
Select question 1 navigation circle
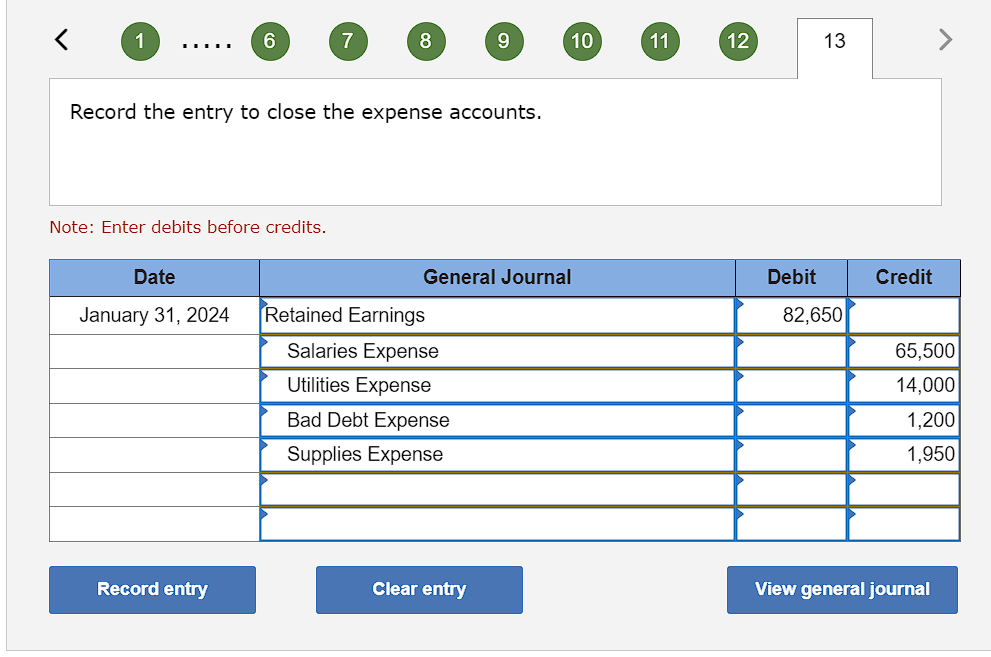[x=140, y=41]
